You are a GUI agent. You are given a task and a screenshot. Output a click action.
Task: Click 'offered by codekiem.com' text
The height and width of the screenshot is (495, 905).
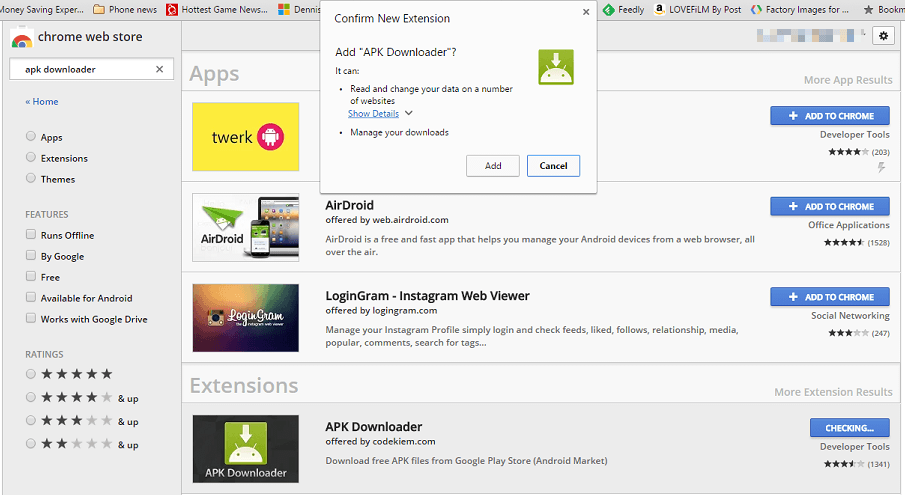pyautogui.click(x=380, y=442)
